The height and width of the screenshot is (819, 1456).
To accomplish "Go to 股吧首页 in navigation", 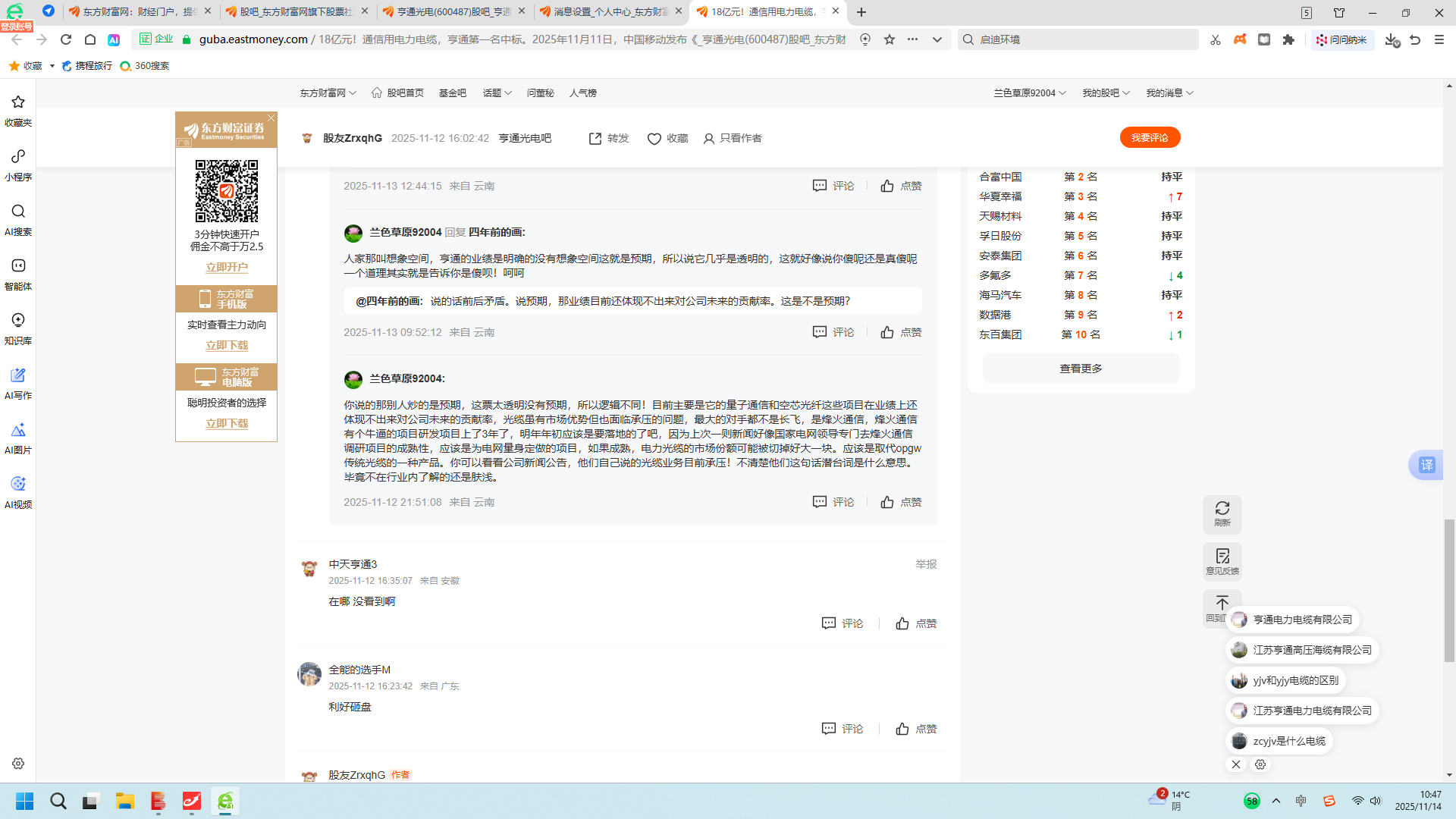I will click(x=398, y=93).
